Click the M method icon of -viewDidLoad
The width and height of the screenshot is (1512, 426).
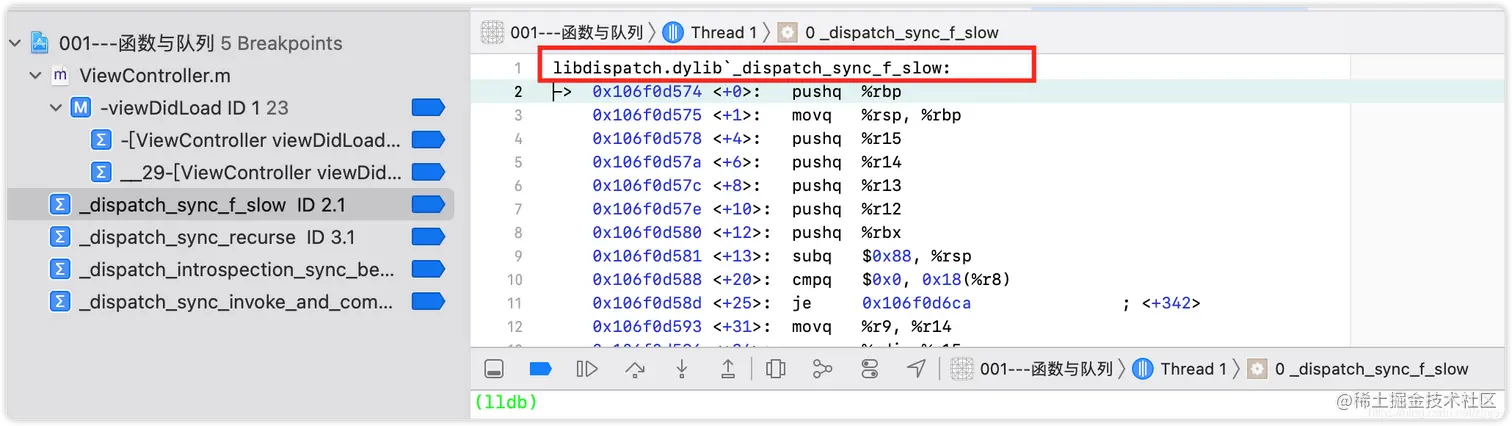pos(81,108)
